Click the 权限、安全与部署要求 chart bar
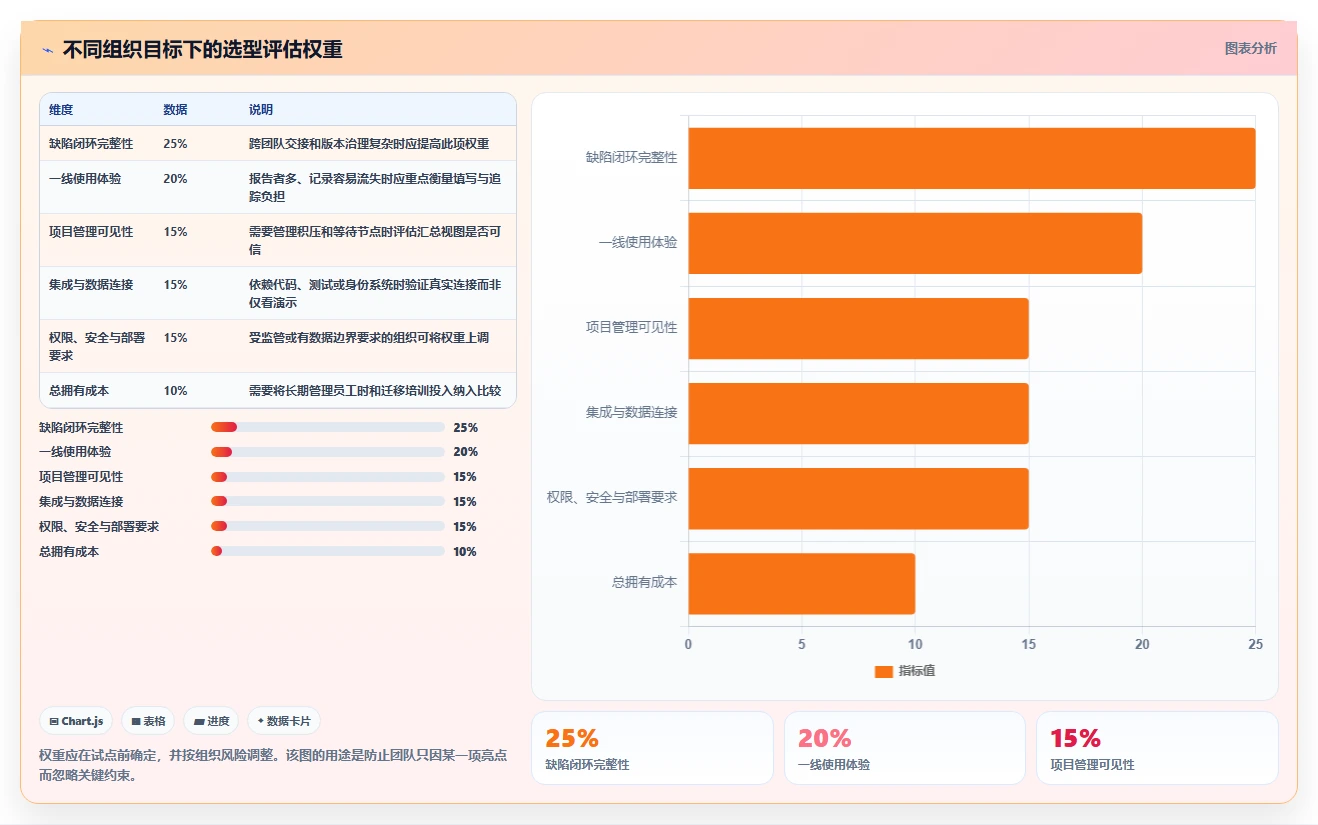Image resolution: width=1318 pixels, height=825 pixels. pyautogui.click(x=858, y=498)
